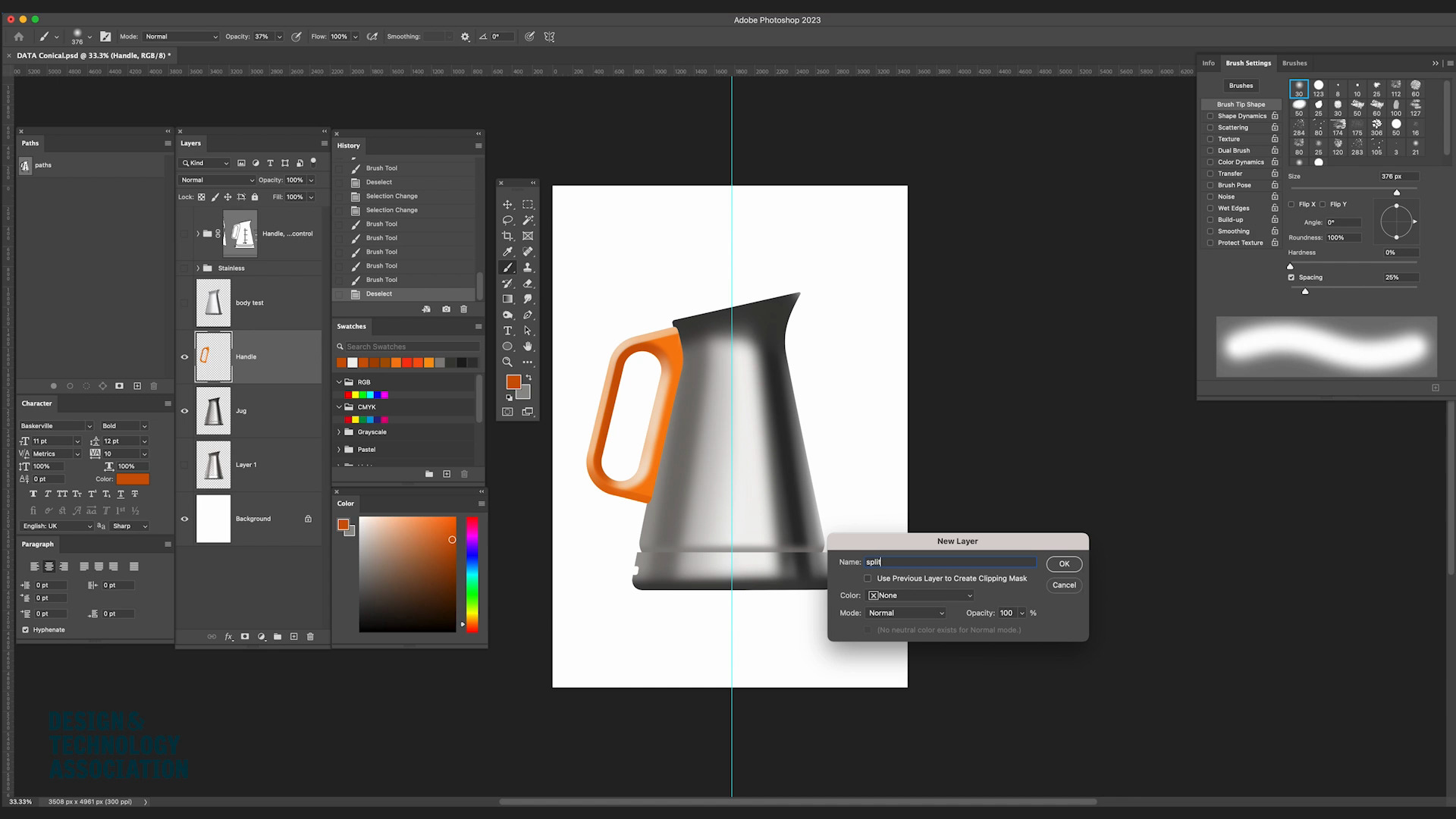
Task: Select the Zoom tool
Action: (507, 362)
